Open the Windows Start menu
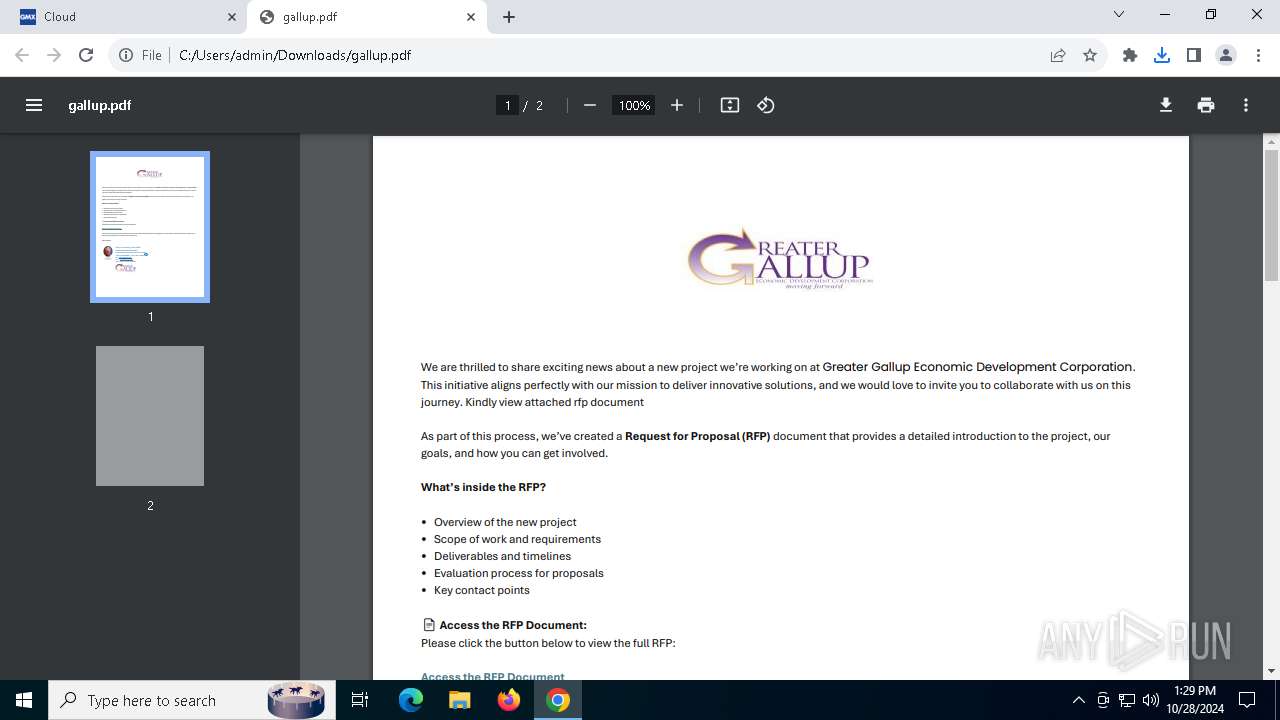Viewport: 1280px width, 720px height. pyautogui.click(x=24, y=700)
